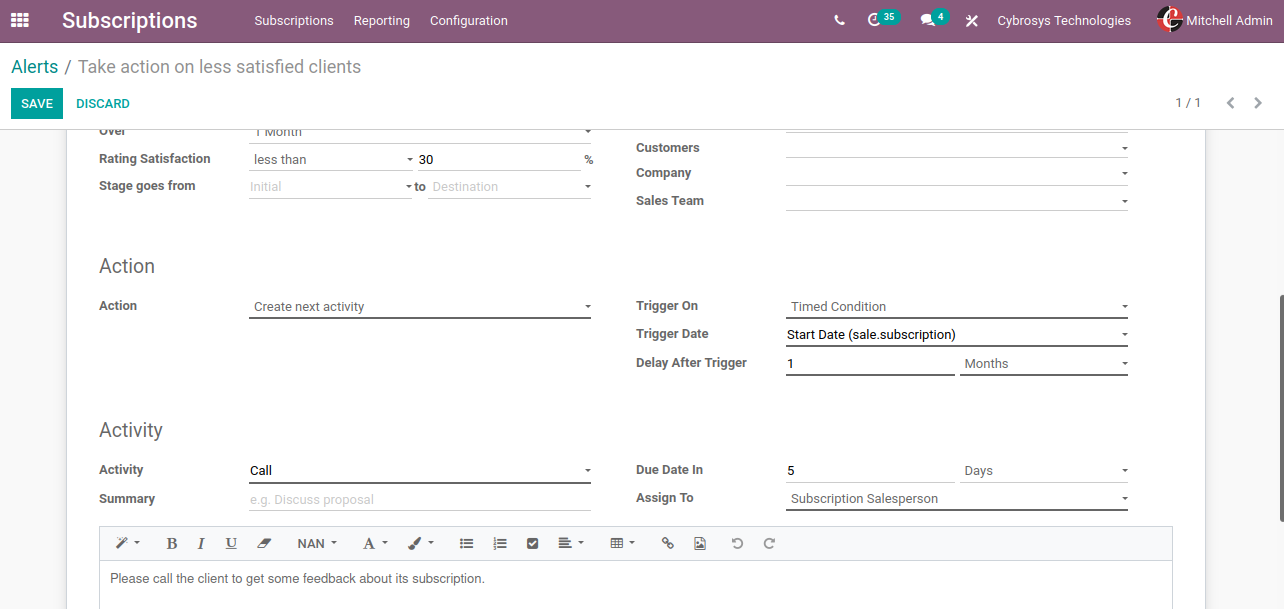Image resolution: width=1284 pixels, height=609 pixels.
Task: Insert a link in the editor
Action: (x=668, y=543)
